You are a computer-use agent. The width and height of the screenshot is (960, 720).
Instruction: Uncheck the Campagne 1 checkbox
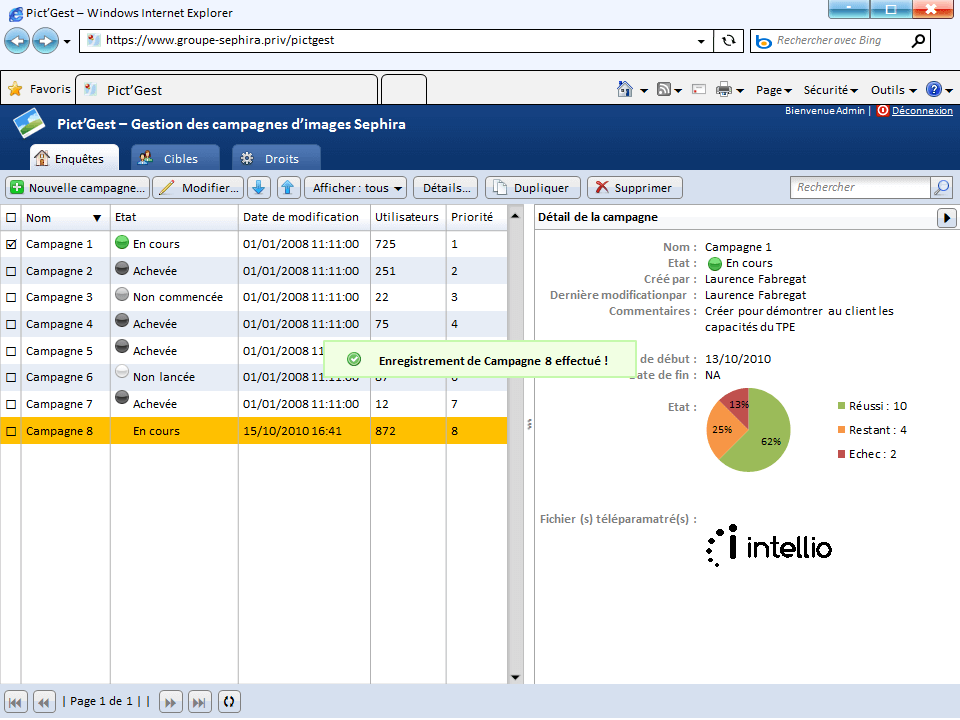11,244
